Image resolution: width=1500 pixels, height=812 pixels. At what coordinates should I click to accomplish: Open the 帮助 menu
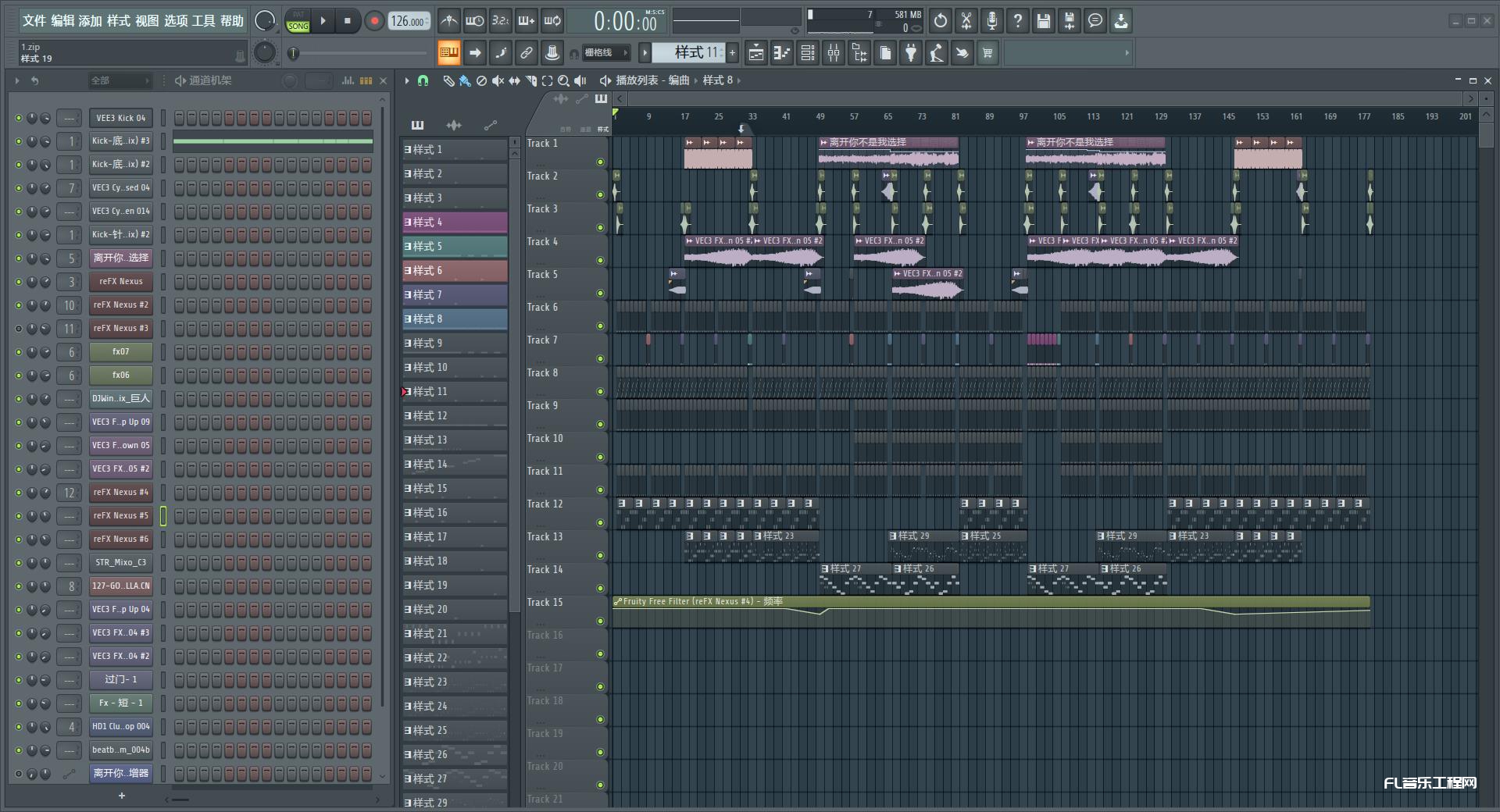click(232, 21)
